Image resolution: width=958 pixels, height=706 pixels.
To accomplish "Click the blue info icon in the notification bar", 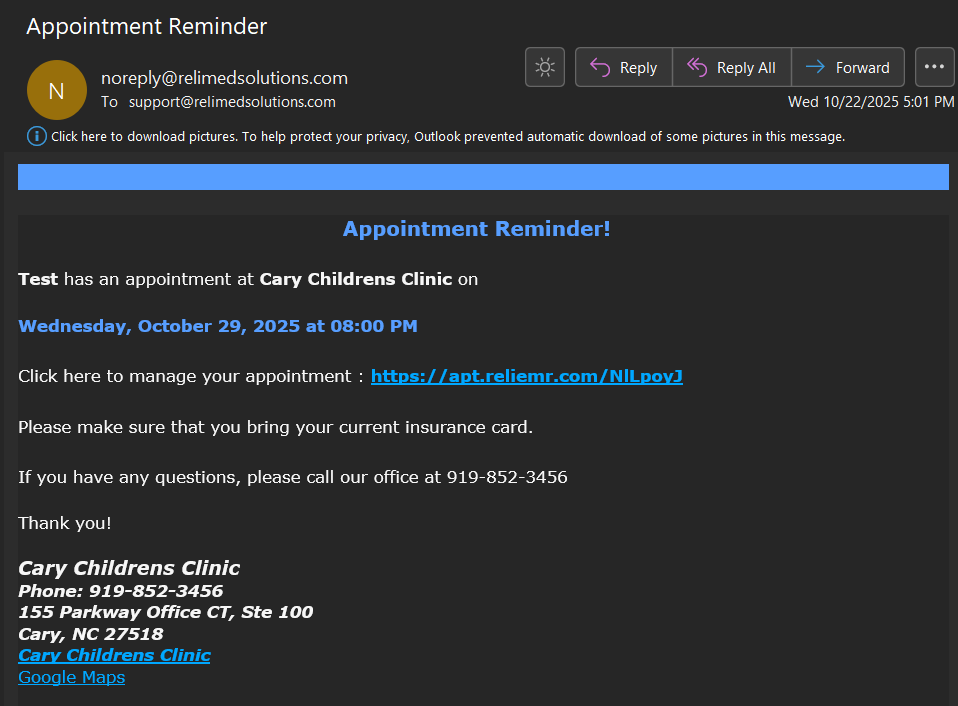I will [37, 136].
